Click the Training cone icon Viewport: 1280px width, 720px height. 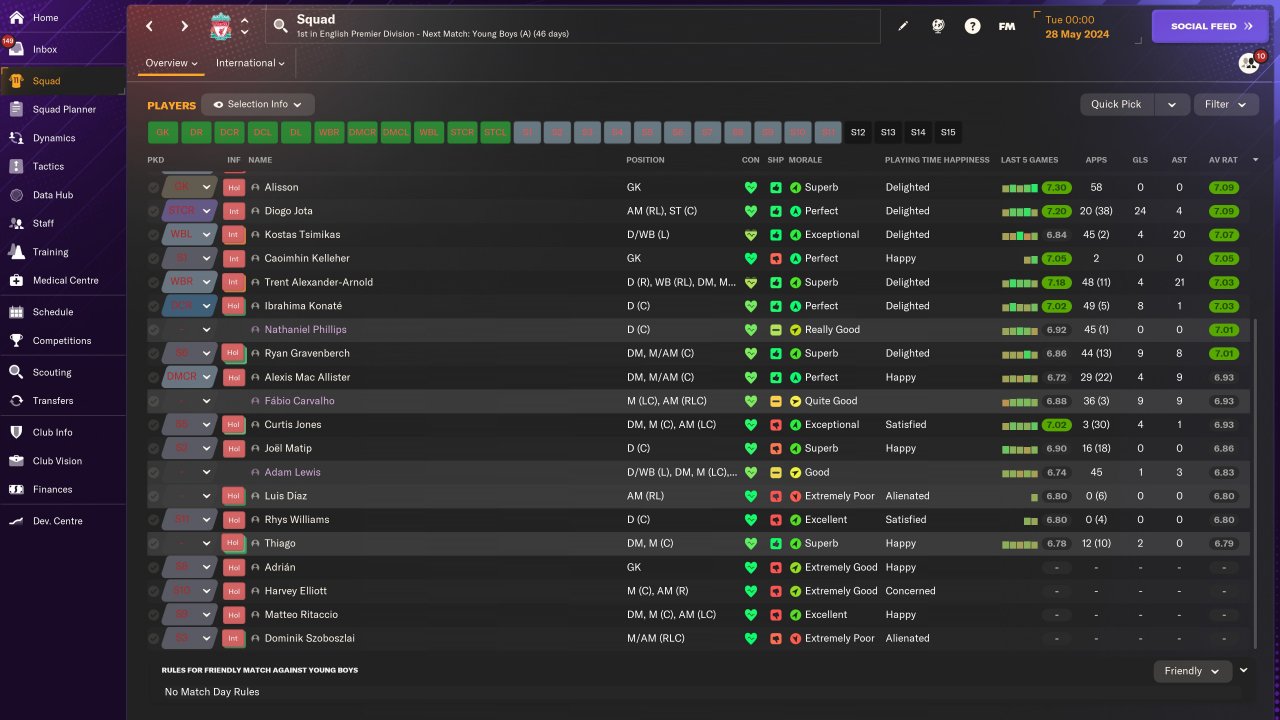click(x=16, y=252)
